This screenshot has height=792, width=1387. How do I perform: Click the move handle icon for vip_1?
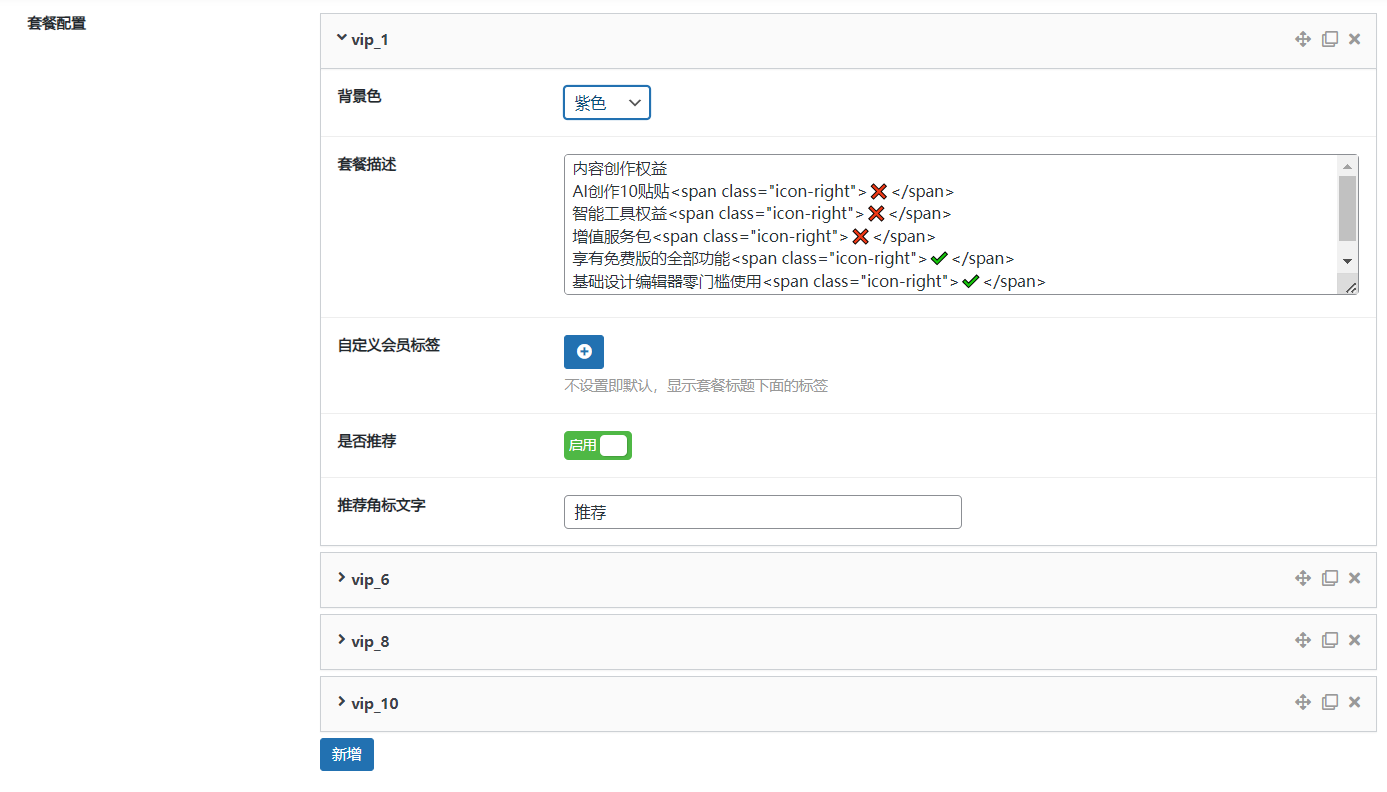[1302, 39]
